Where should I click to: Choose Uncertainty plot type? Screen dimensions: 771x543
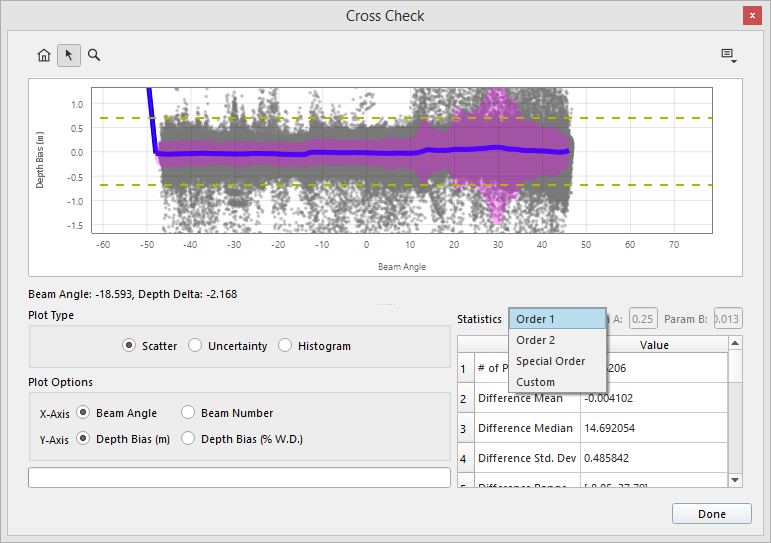[195, 346]
